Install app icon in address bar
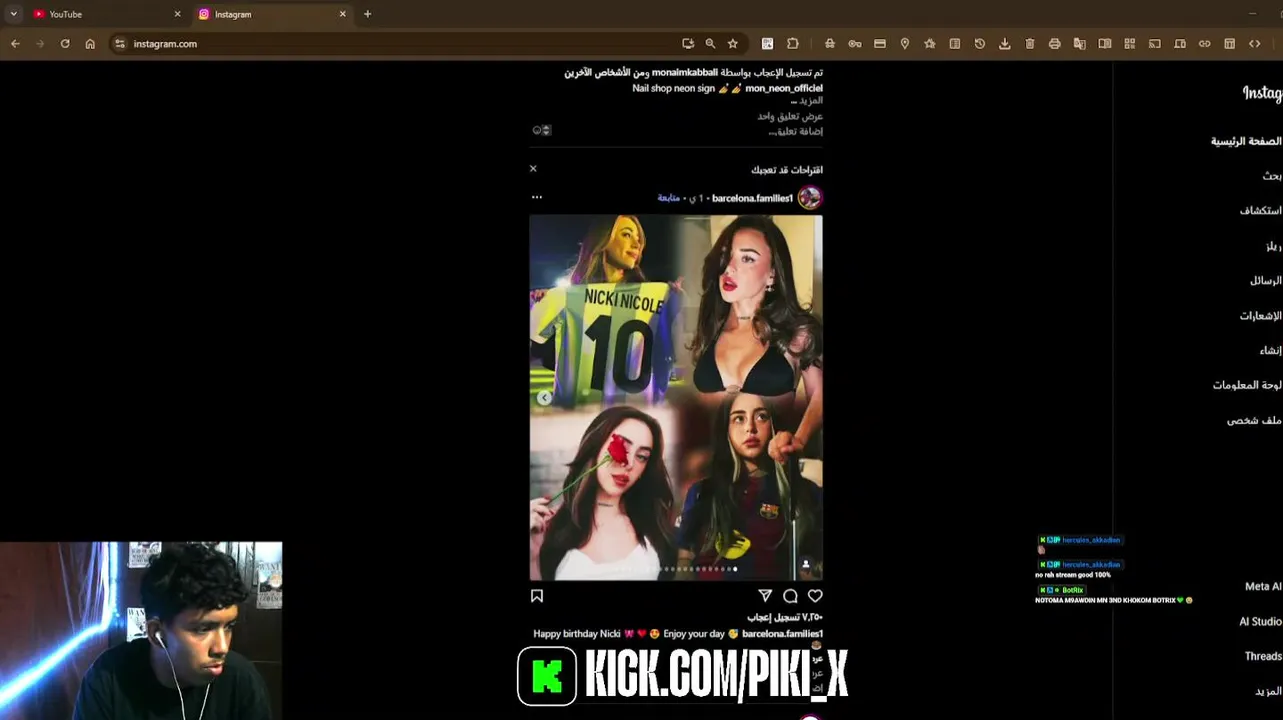 [688, 44]
